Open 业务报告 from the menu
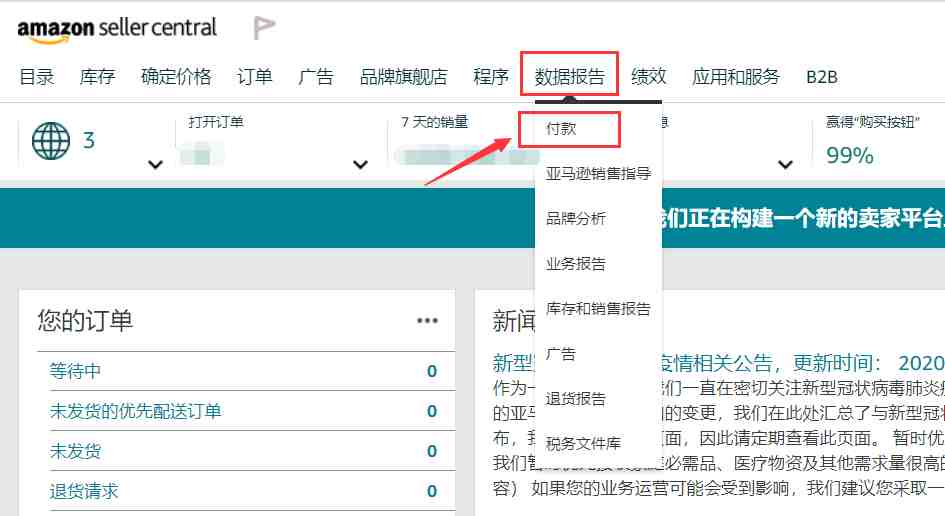Screen dimensions: 945x516 (x=576, y=263)
